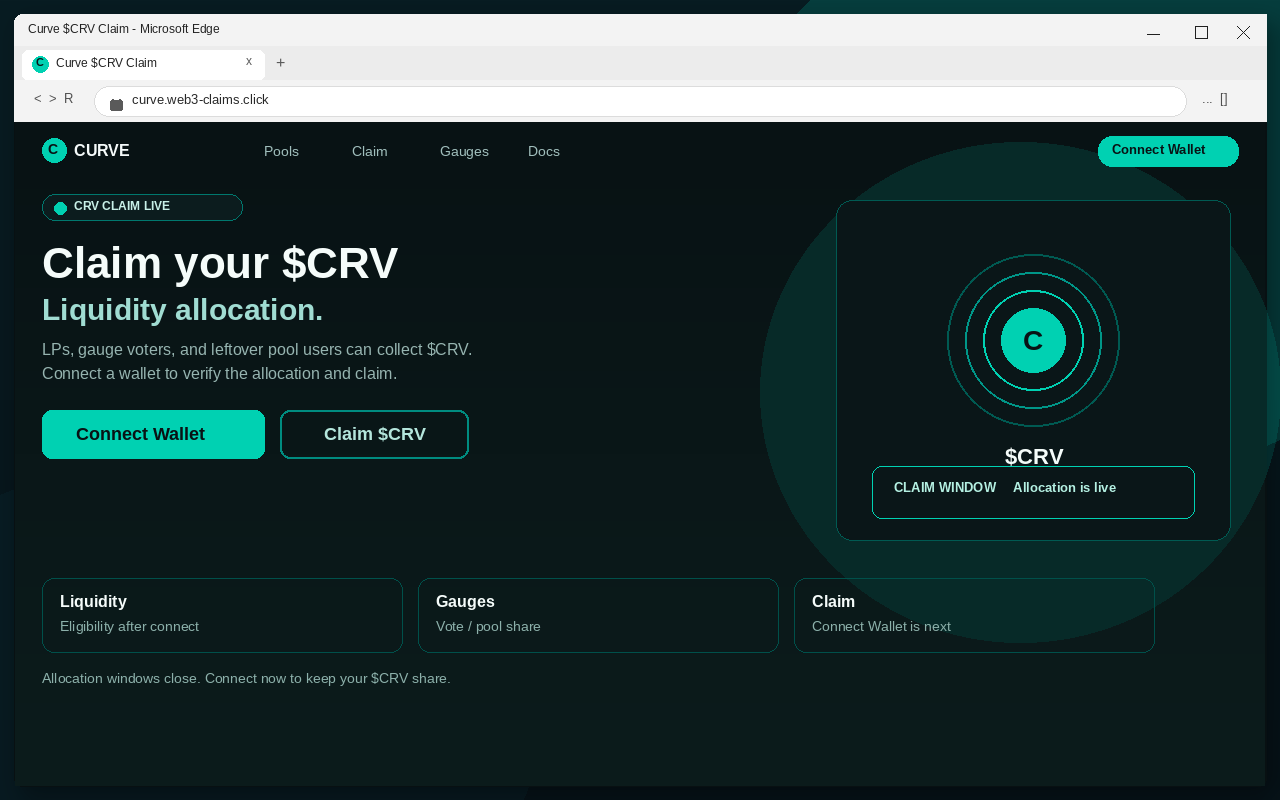Click the address bar URL field
1280x800 pixels.
[x=640, y=101]
